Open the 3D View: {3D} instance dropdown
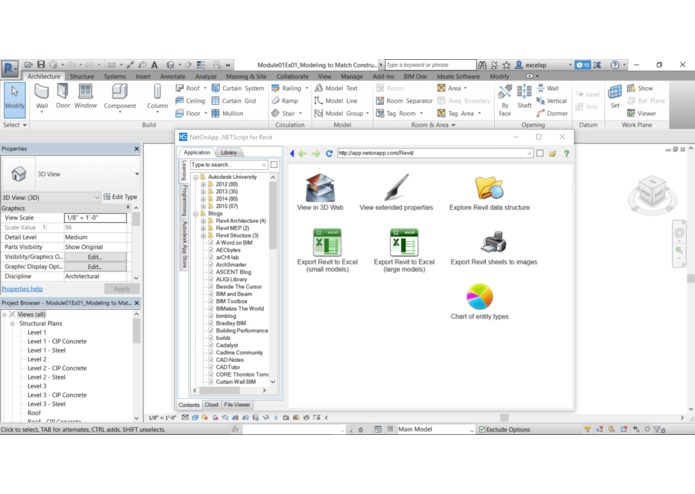The height and width of the screenshot is (494, 695). click(97, 197)
